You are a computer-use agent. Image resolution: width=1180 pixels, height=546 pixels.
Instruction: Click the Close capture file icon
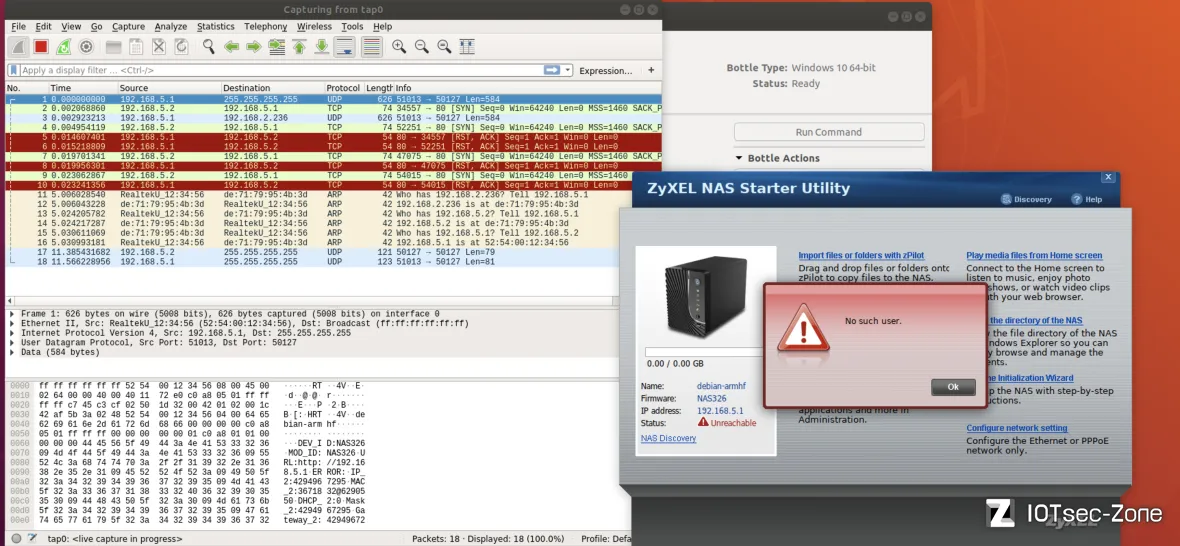[x=159, y=47]
